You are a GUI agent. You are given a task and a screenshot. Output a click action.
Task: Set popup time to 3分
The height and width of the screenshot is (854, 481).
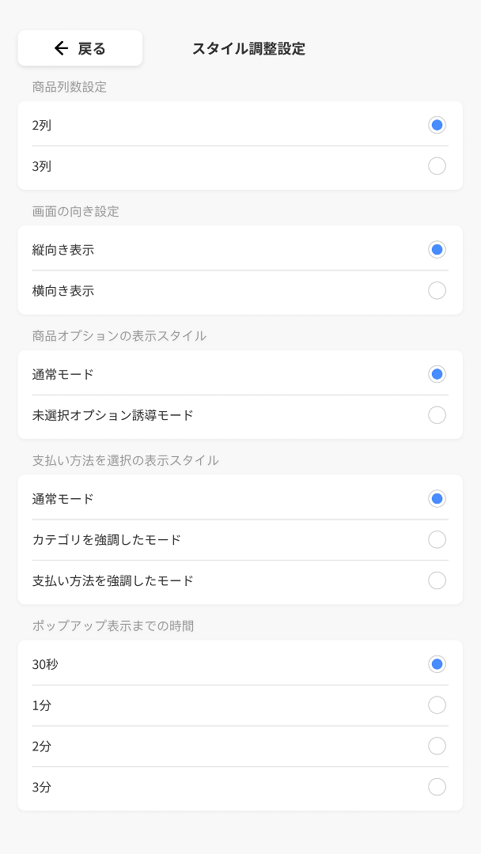(437, 787)
